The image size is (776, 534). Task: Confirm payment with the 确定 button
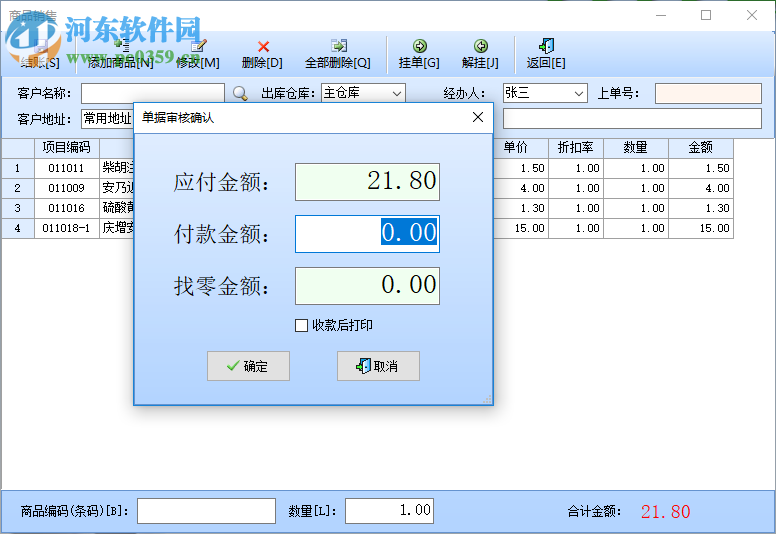coord(248,366)
